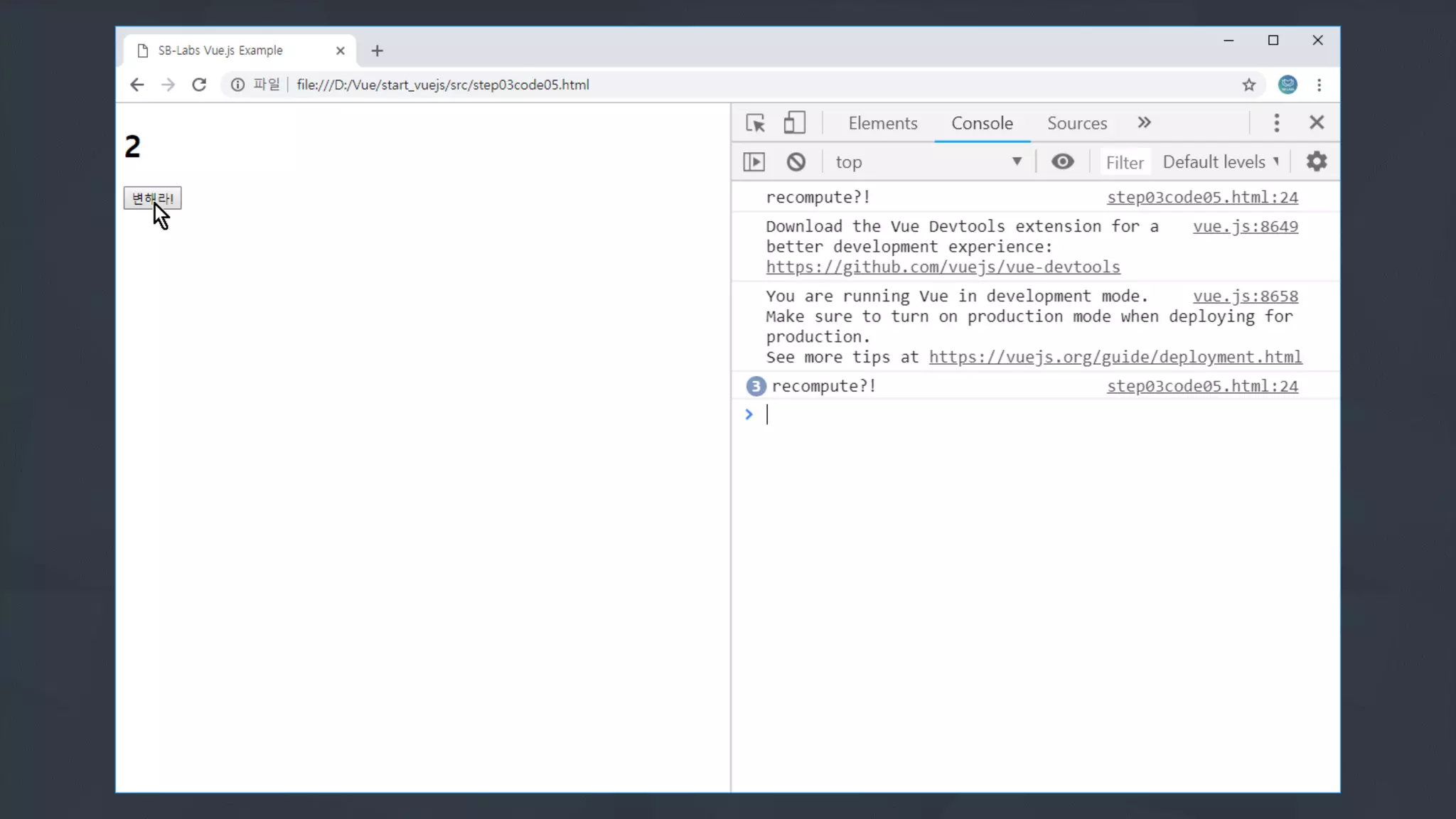Viewport: 1456px width, 819px height.
Task: Open the Default levels dropdown
Action: (1220, 162)
